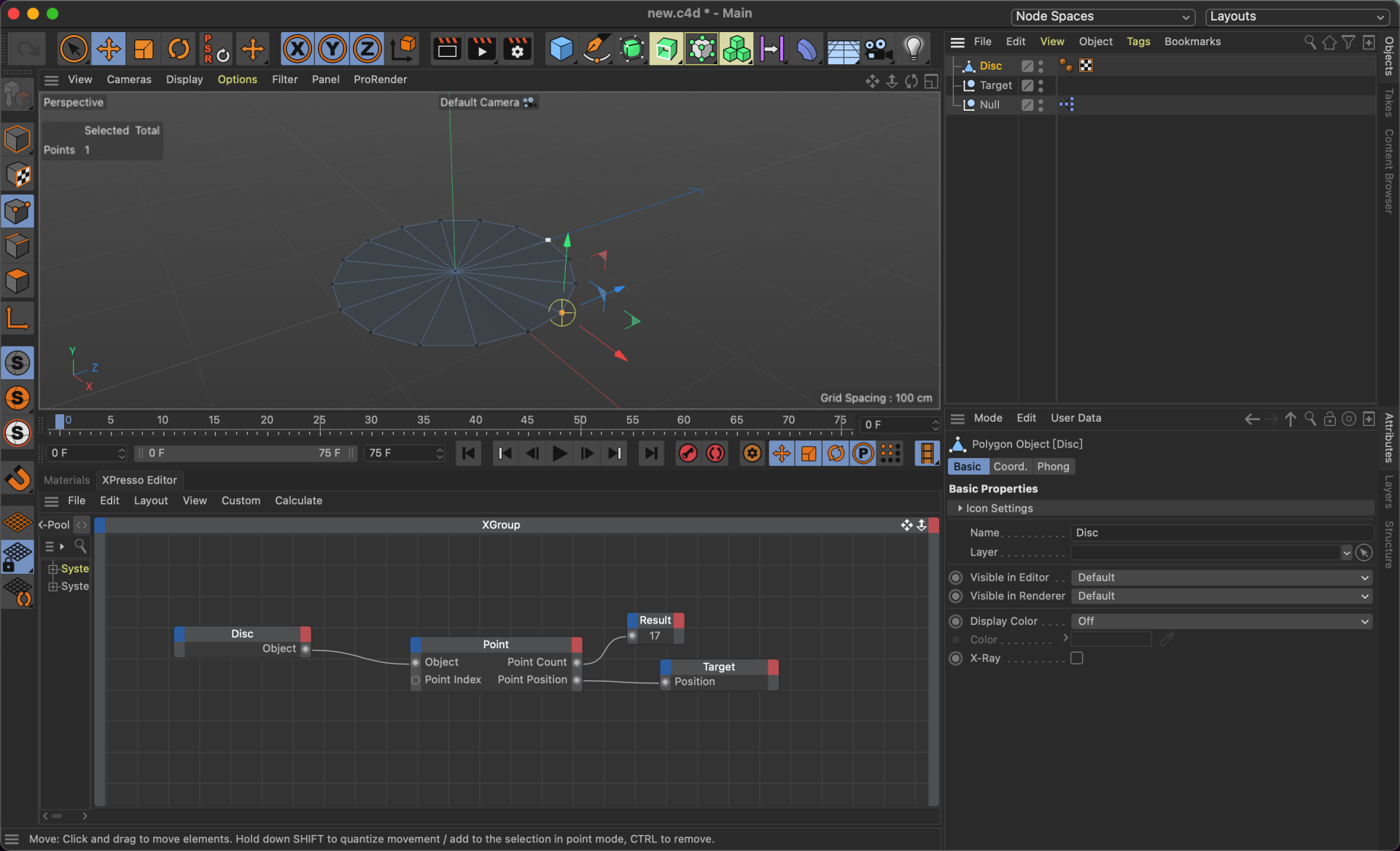Screen dimensions: 1400x851
Task: Switch to Points mode in left palette
Action: click(x=17, y=211)
